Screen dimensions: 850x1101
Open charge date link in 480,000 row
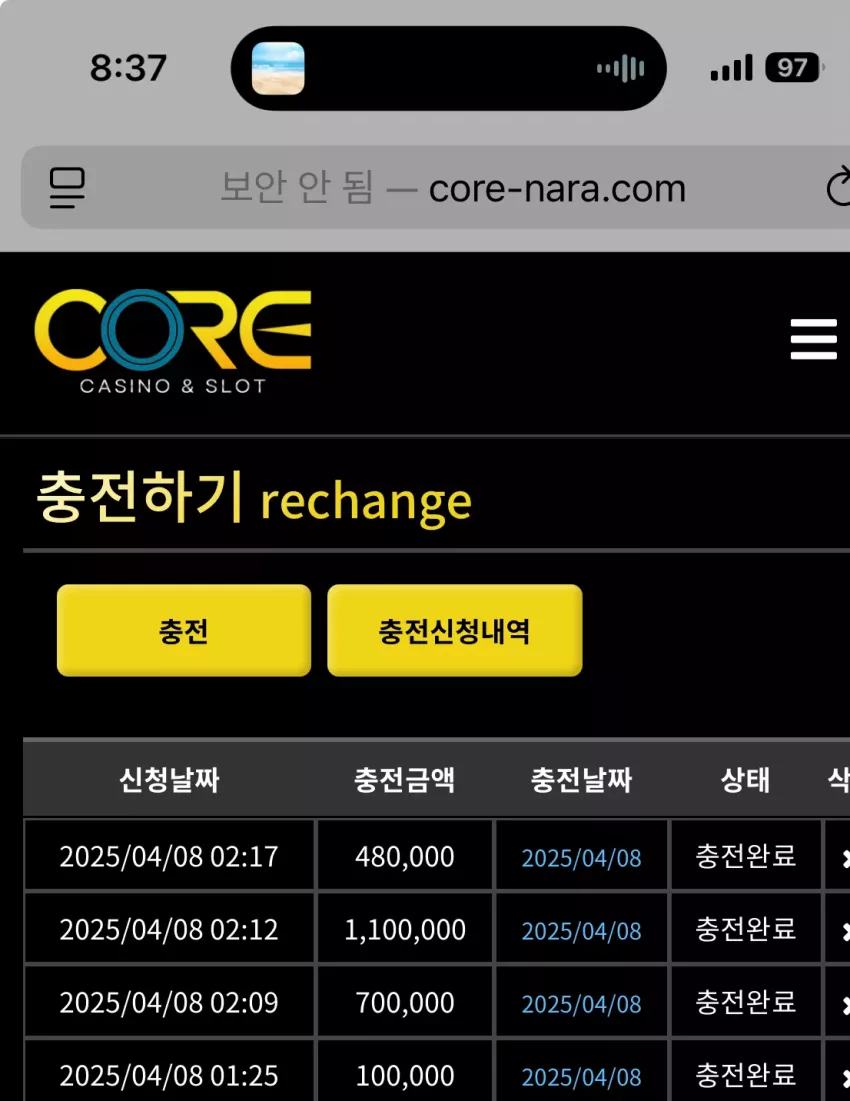[x=581, y=858]
